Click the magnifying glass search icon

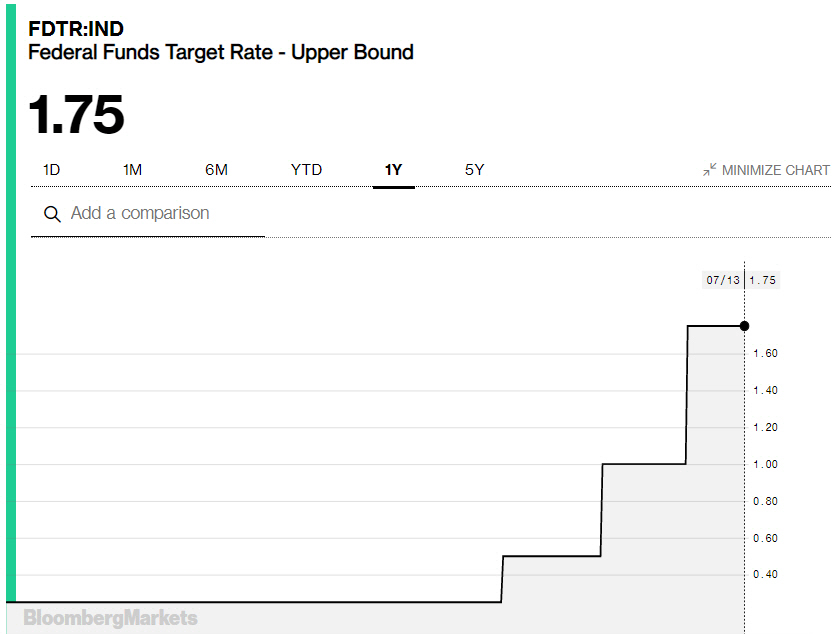(51, 214)
